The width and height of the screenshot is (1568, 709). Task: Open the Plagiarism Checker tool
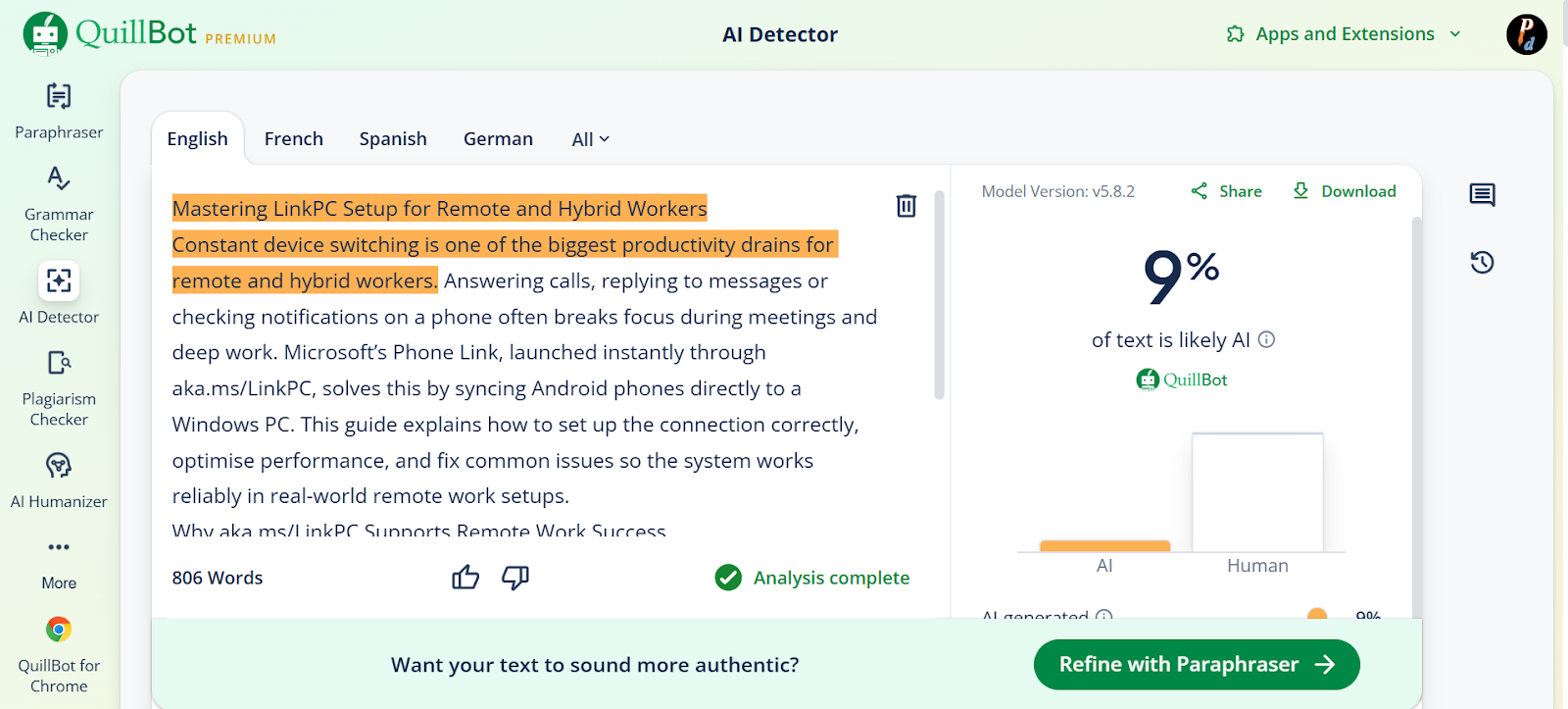59,388
